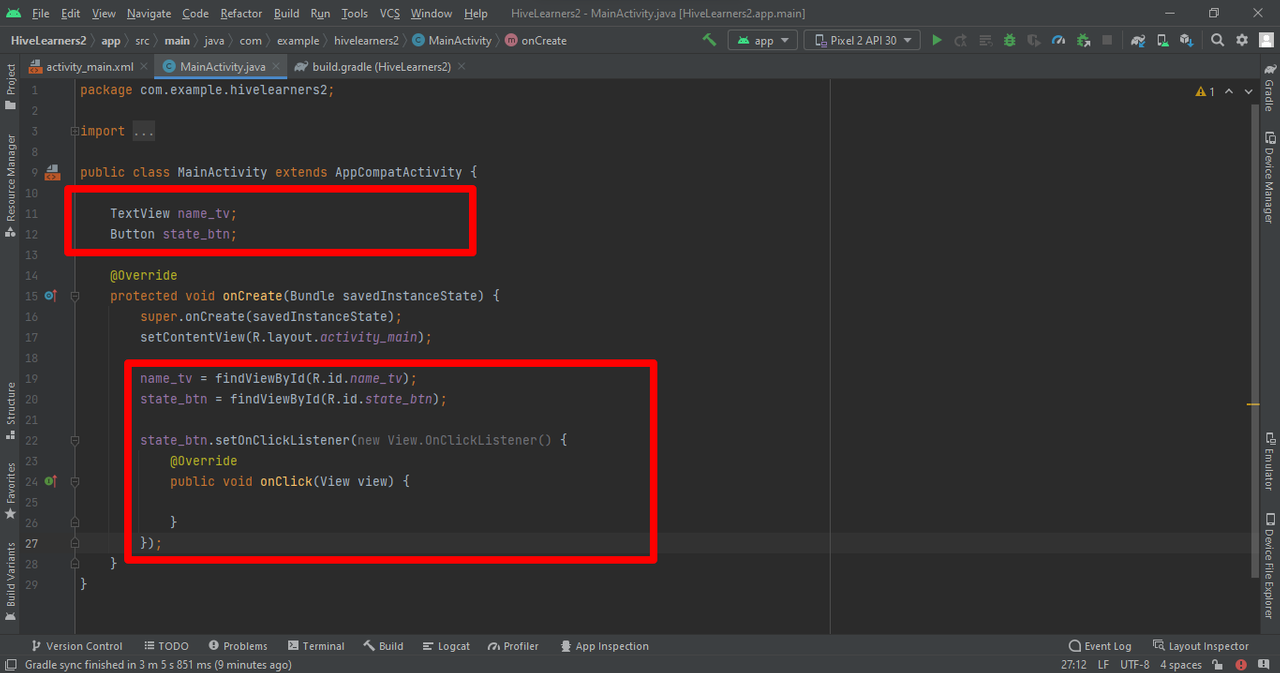Image resolution: width=1280 pixels, height=673 pixels.
Task: Click the Android Studio logo icon
Action: tap(13, 13)
